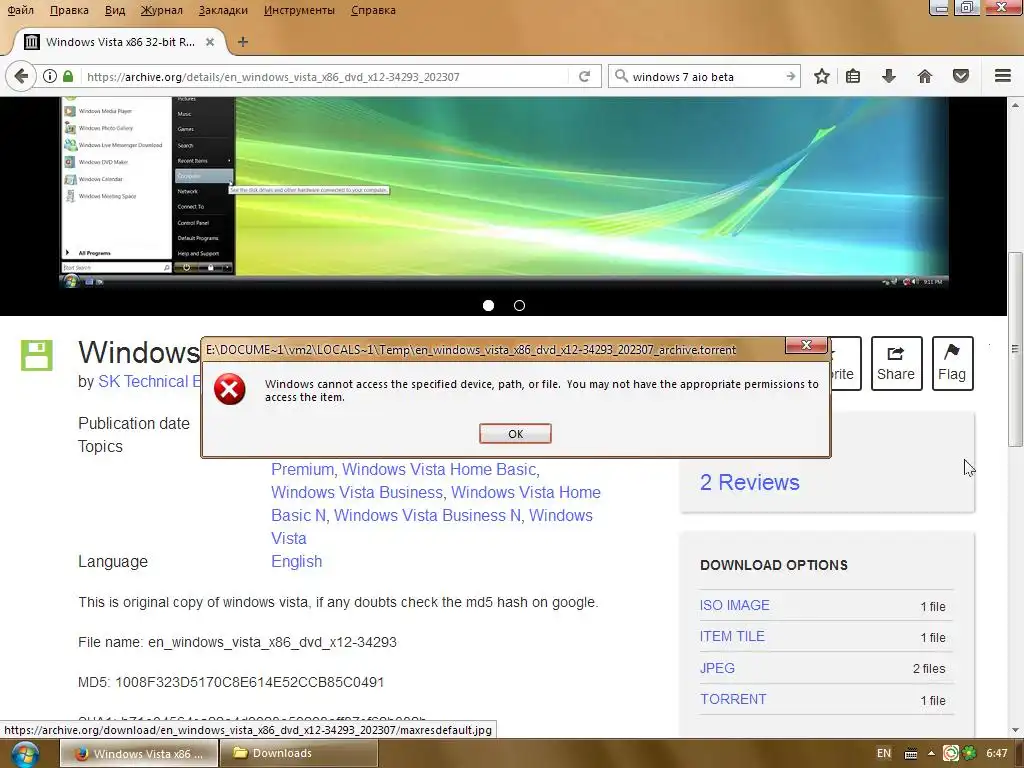Click the page vertical scrollbar thumb

tap(1015, 349)
